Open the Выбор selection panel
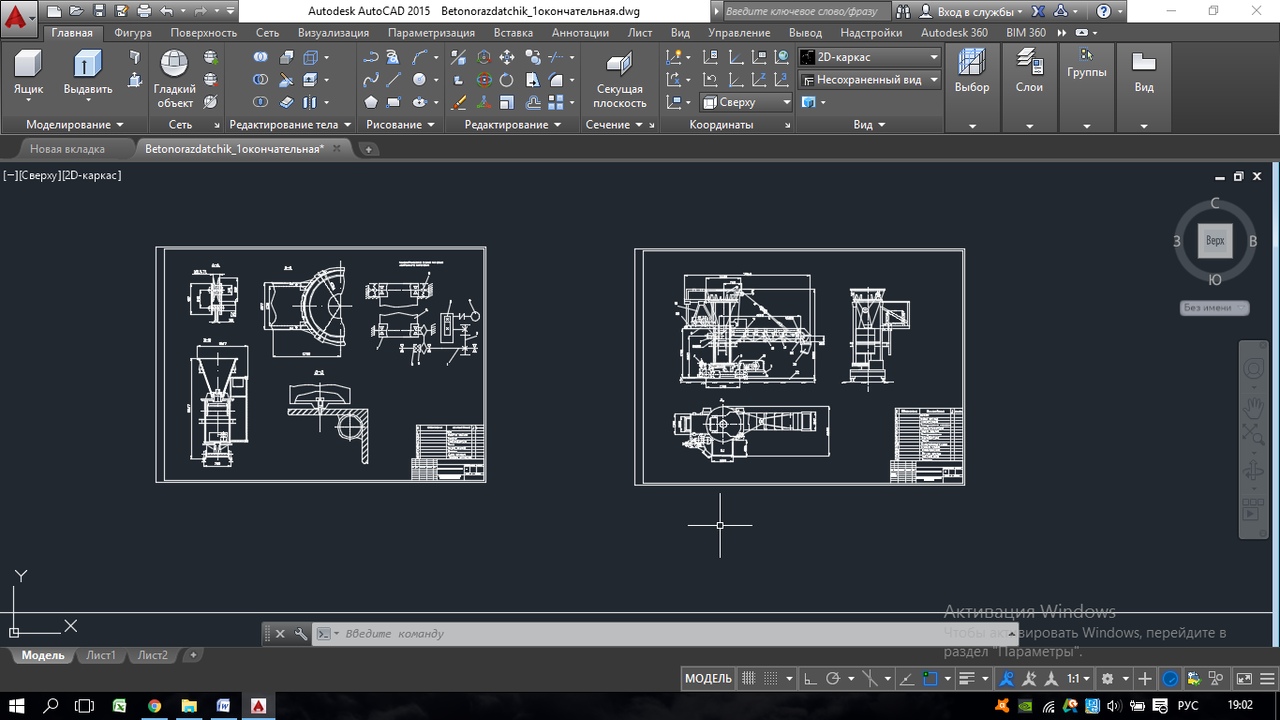This screenshot has height=720, width=1280. click(x=971, y=88)
